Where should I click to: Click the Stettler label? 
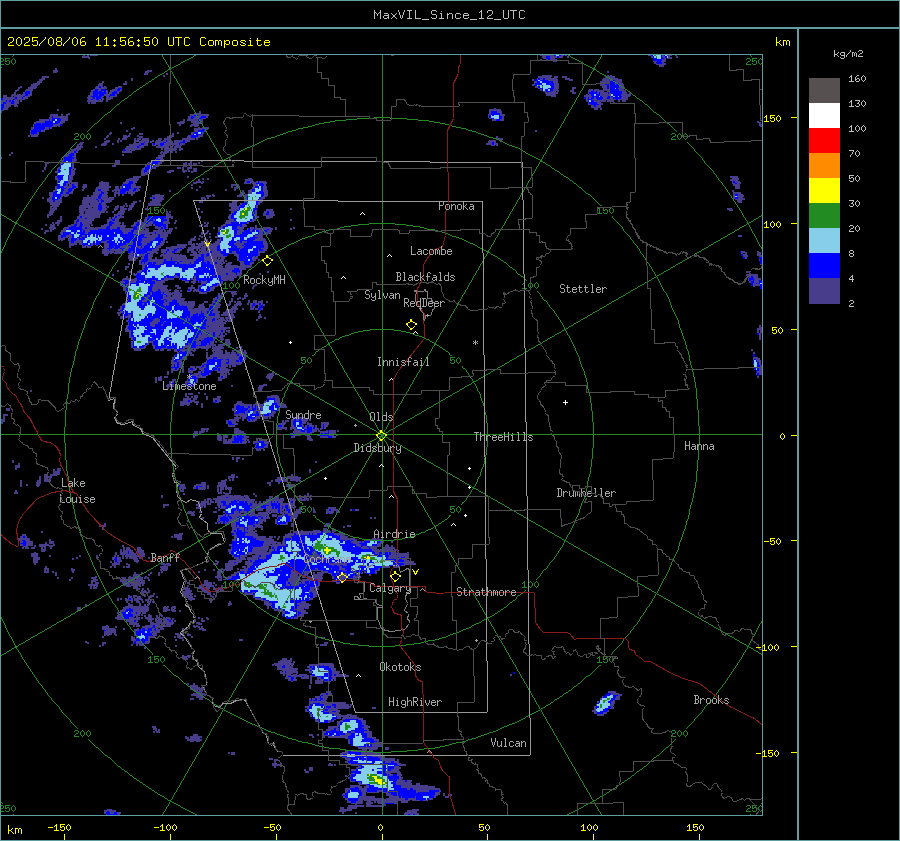[x=583, y=289]
